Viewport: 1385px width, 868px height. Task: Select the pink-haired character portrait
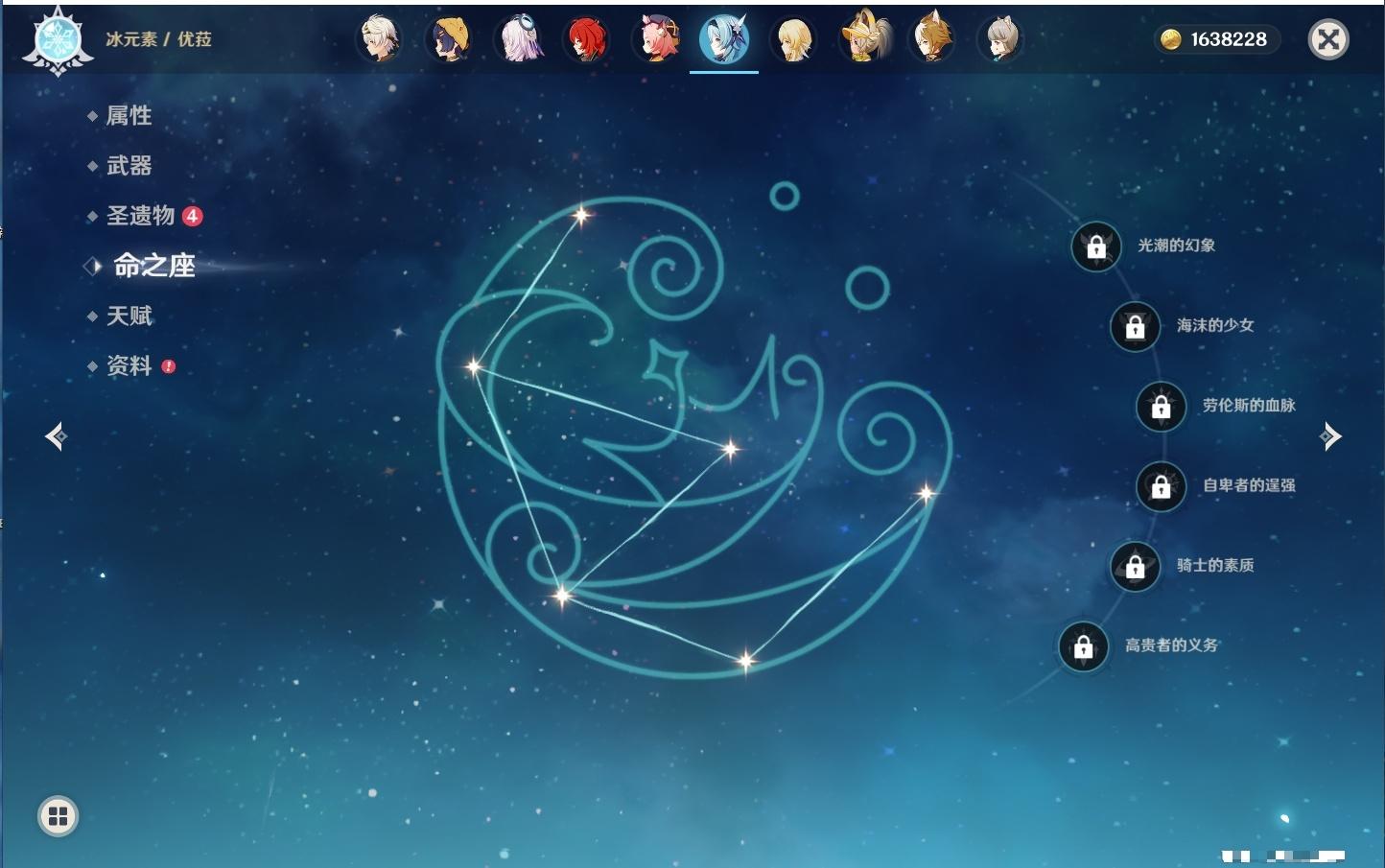coord(656,39)
